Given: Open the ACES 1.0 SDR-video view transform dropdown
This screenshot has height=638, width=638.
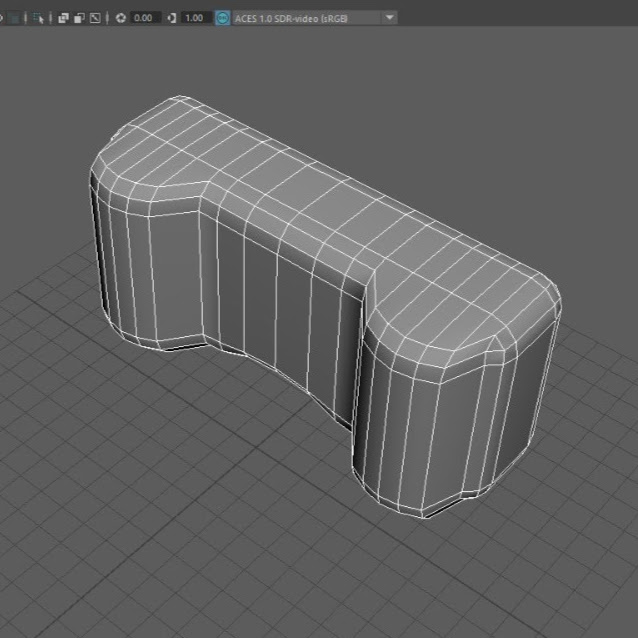Looking at the screenshot, I should (315, 18).
